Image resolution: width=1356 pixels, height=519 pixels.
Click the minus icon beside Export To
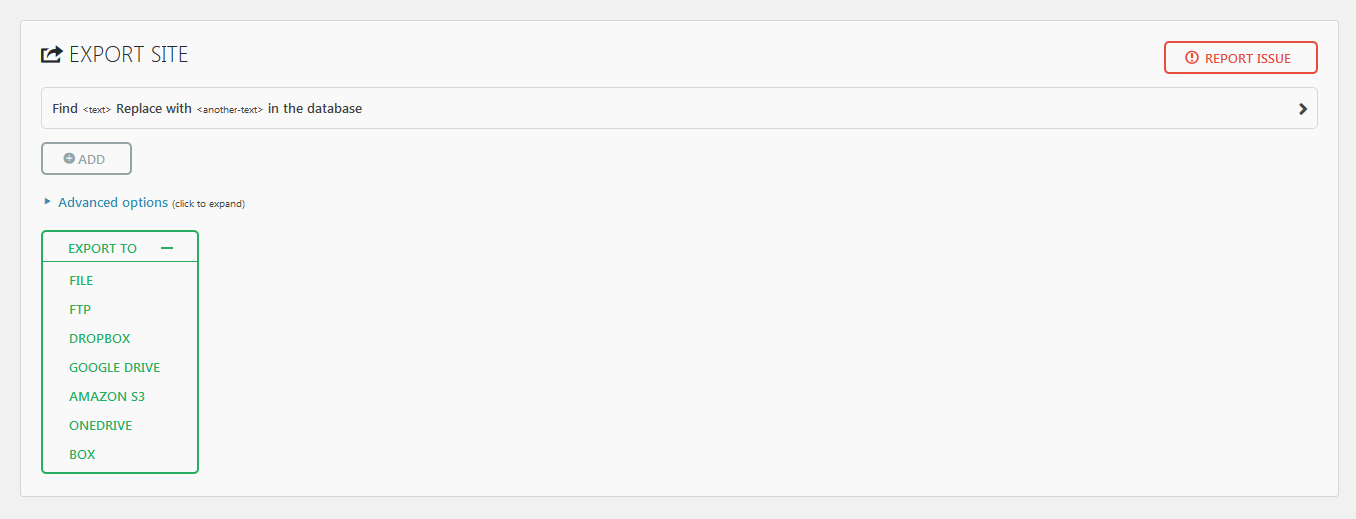(x=167, y=248)
